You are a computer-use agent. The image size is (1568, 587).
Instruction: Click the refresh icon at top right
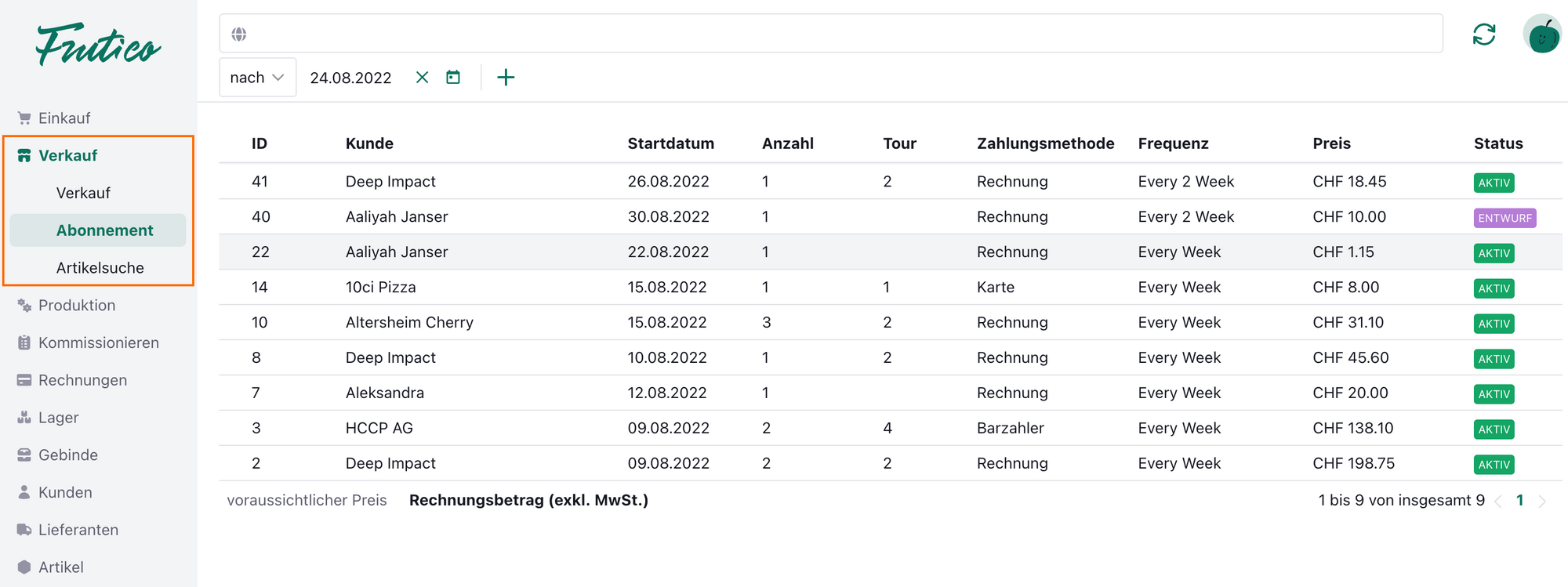(x=1483, y=34)
